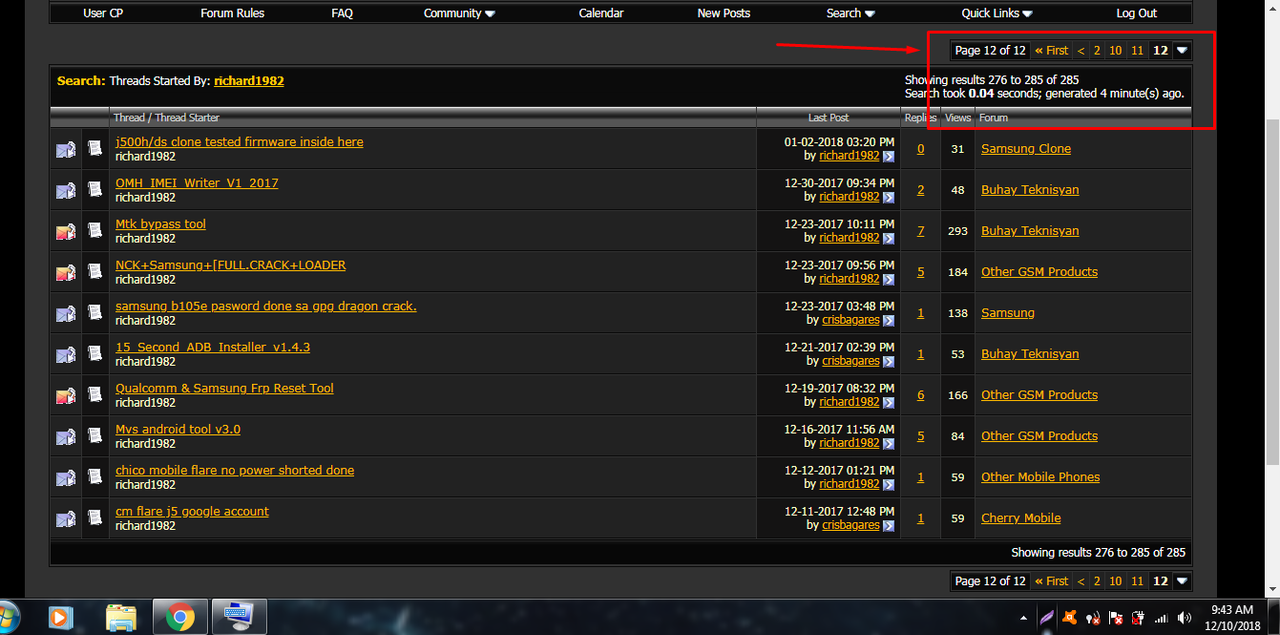Launch Windows Media Player from taskbar

60,617
